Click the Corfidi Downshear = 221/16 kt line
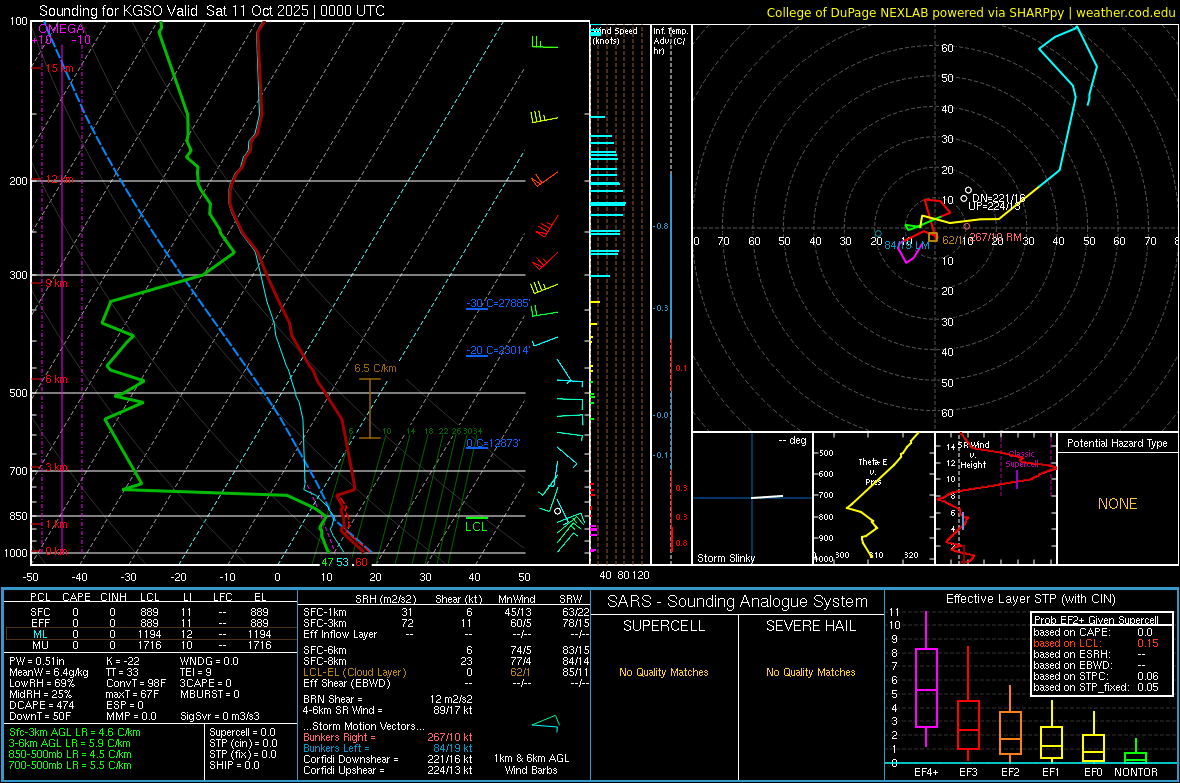The width and height of the screenshot is (1180, 783). 388,759
